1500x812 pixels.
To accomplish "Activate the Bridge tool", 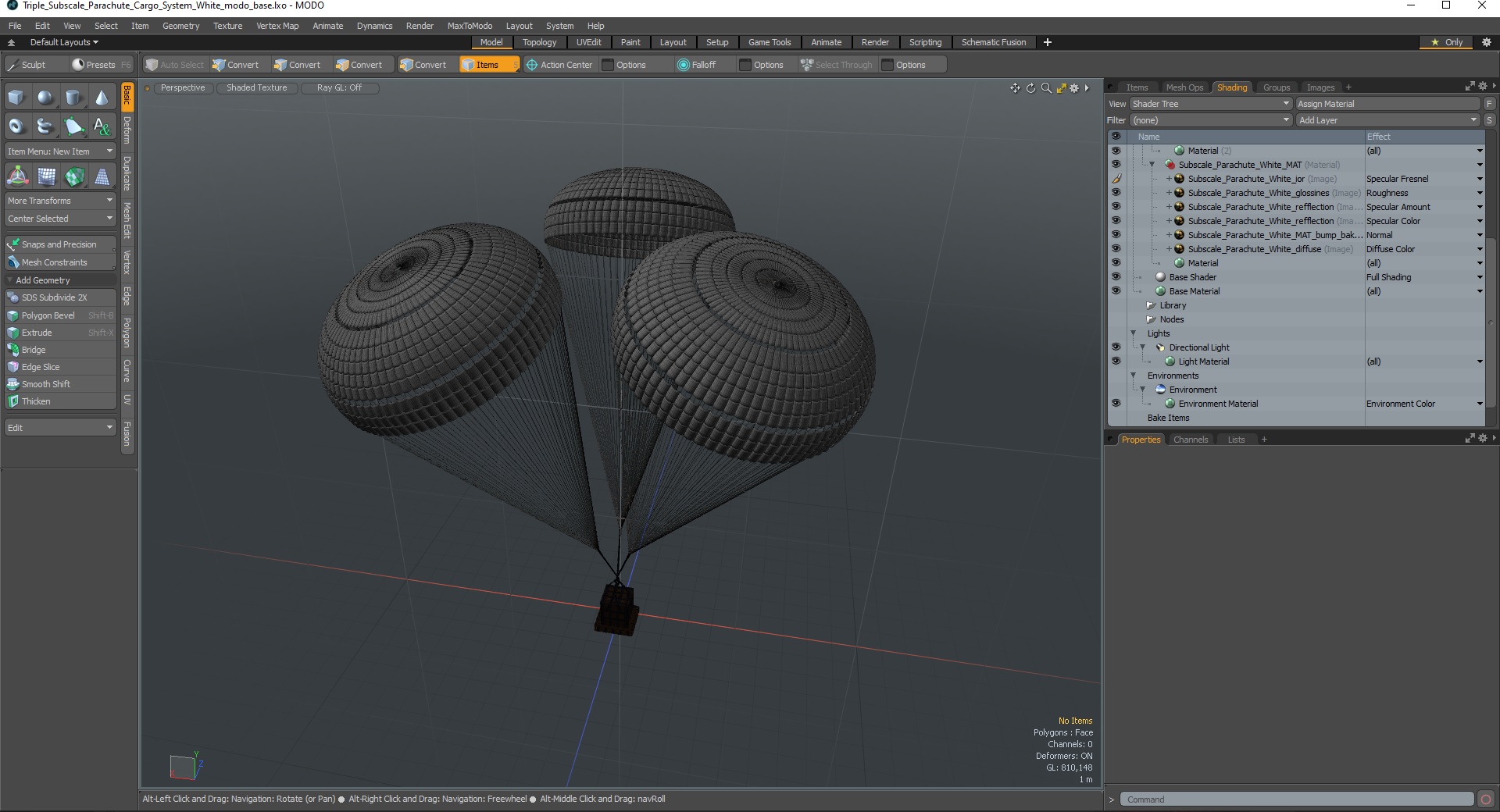I will 60,350.
